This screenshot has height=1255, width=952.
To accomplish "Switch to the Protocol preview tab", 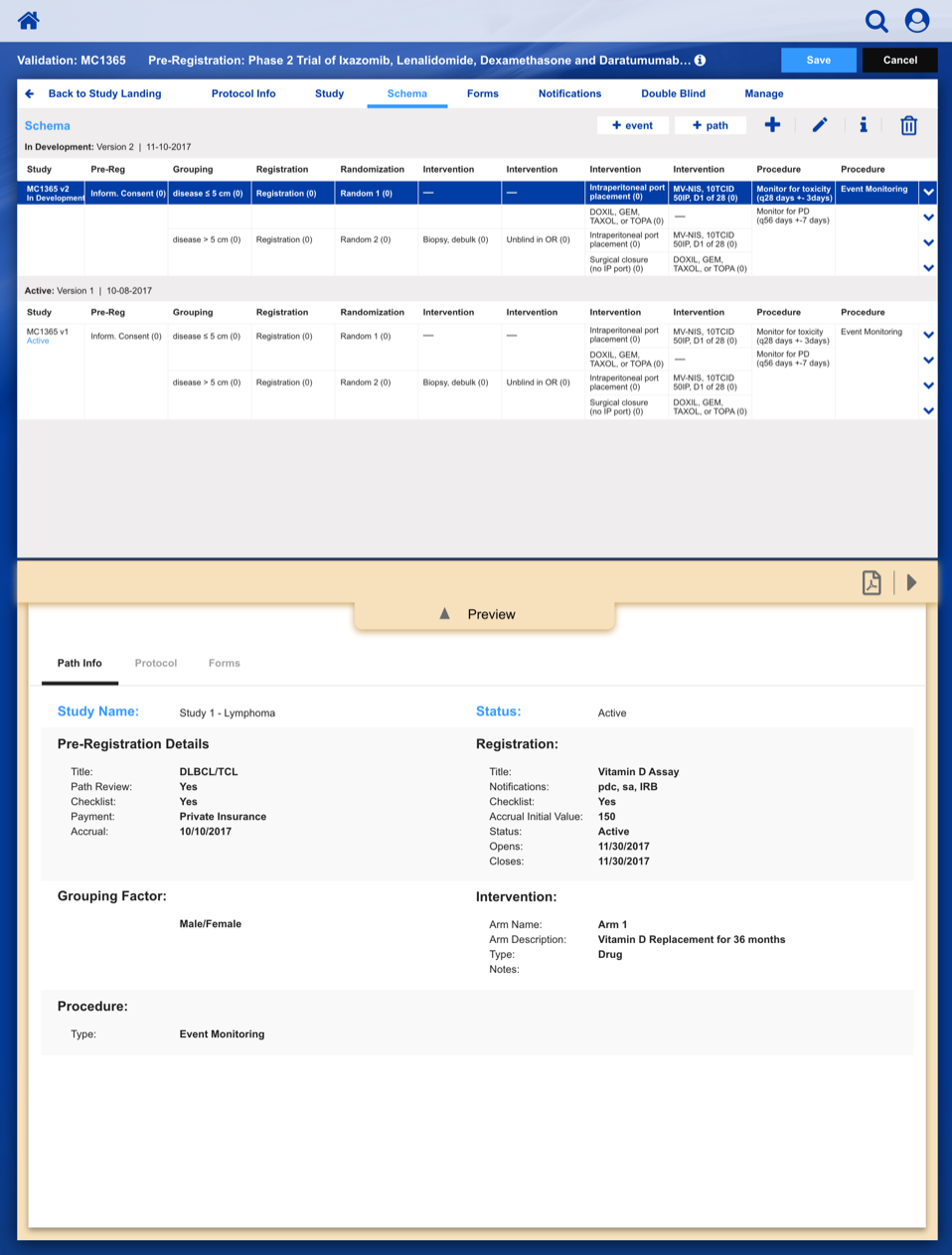I will coord(156,663).
